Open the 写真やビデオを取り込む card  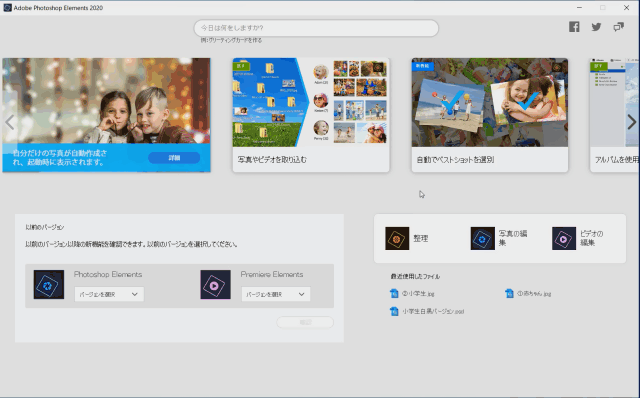[311, 115]
